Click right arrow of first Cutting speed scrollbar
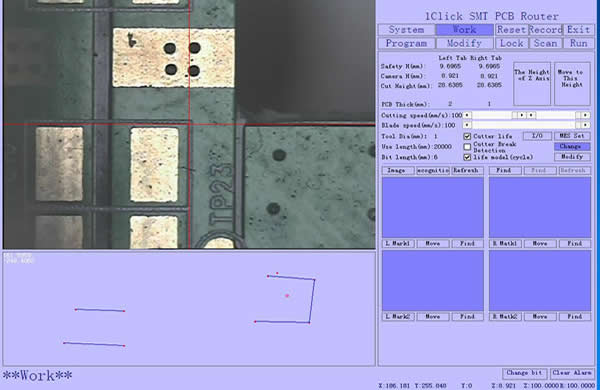 (x=522, y=115)
